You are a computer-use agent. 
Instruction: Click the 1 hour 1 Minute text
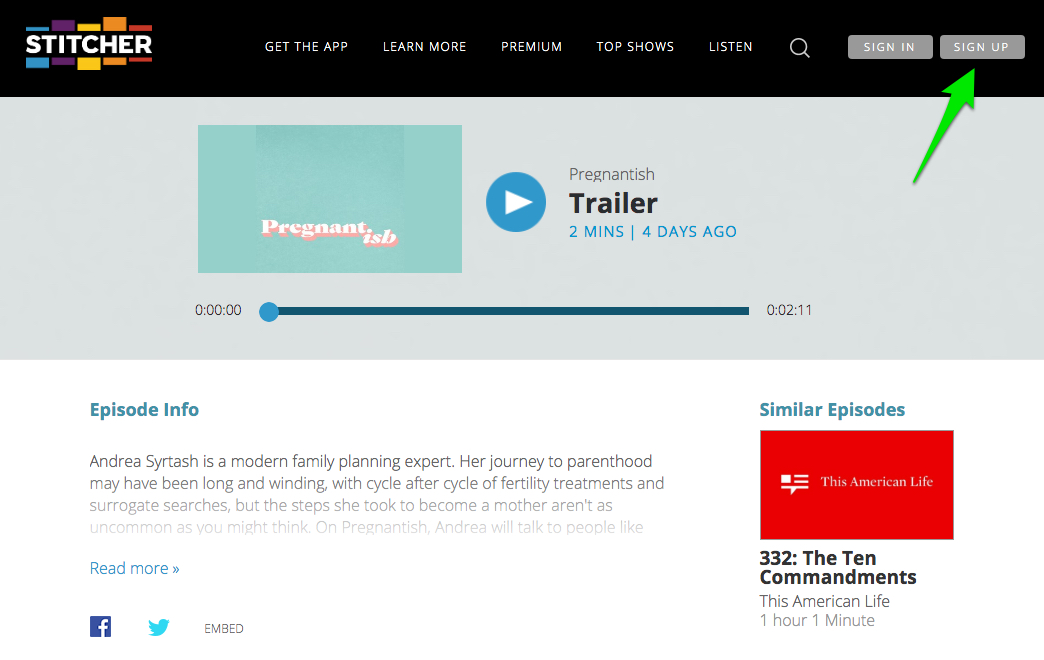tap(817, 620)
